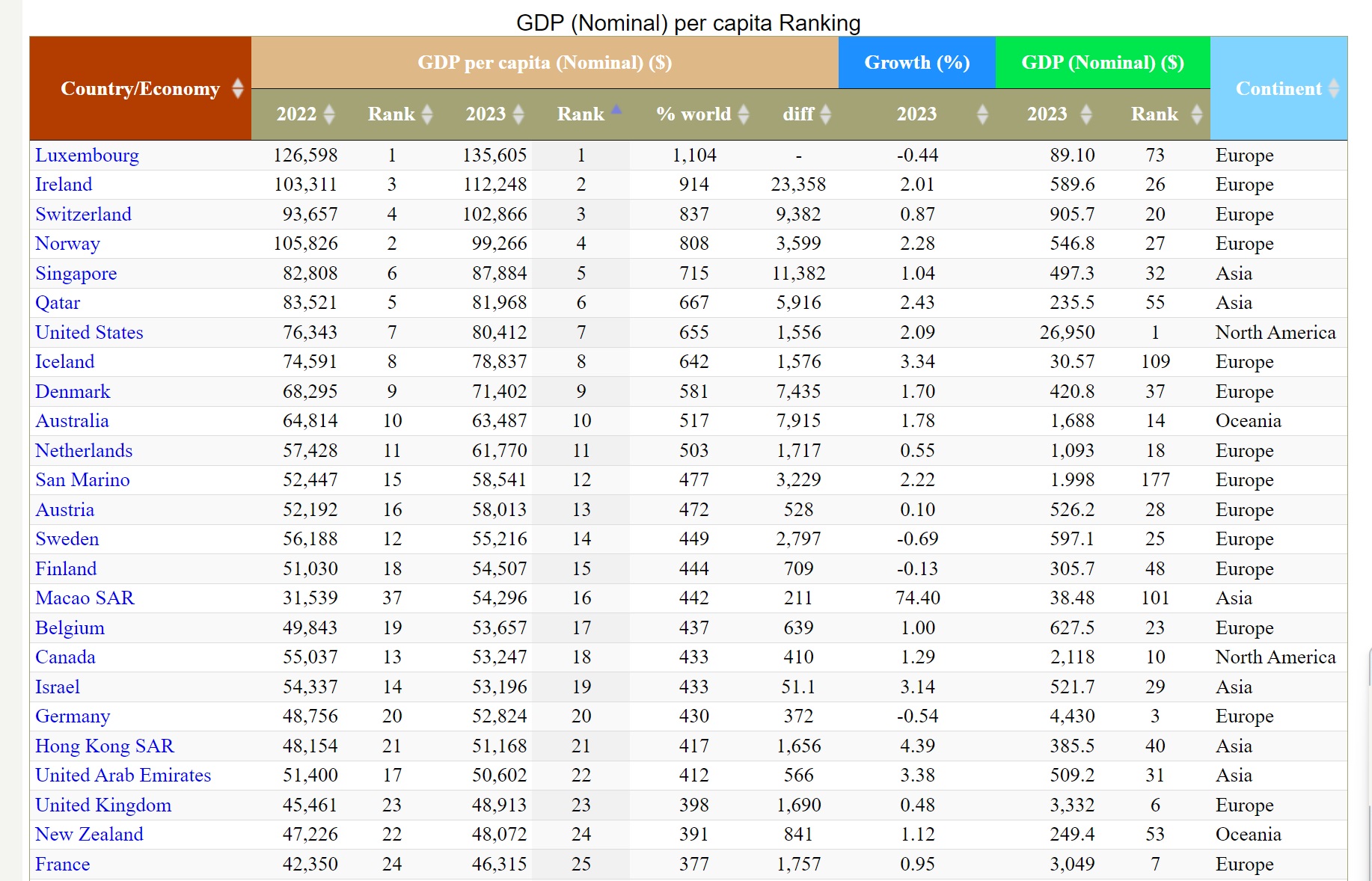Open the New Zealand link
Viewport: 1372px width, 881px height.
tap(89, 835)
